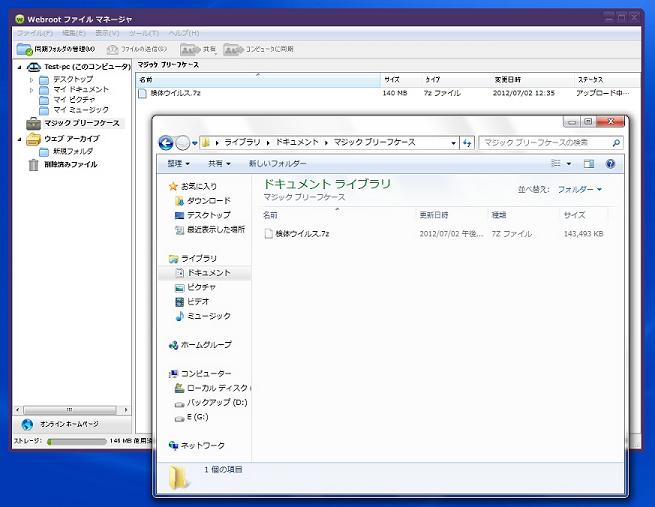Screen dimensions: 655x507
Task: Select 新規フォルダ under web archive
Action: (x=73, y=151)
